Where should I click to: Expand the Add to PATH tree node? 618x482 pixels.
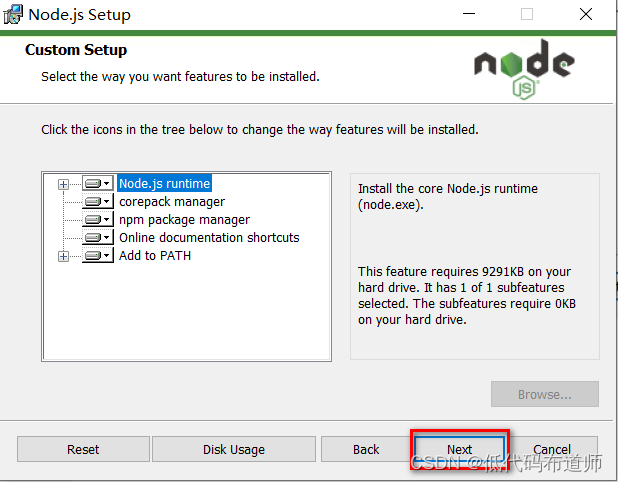point(63,256)
